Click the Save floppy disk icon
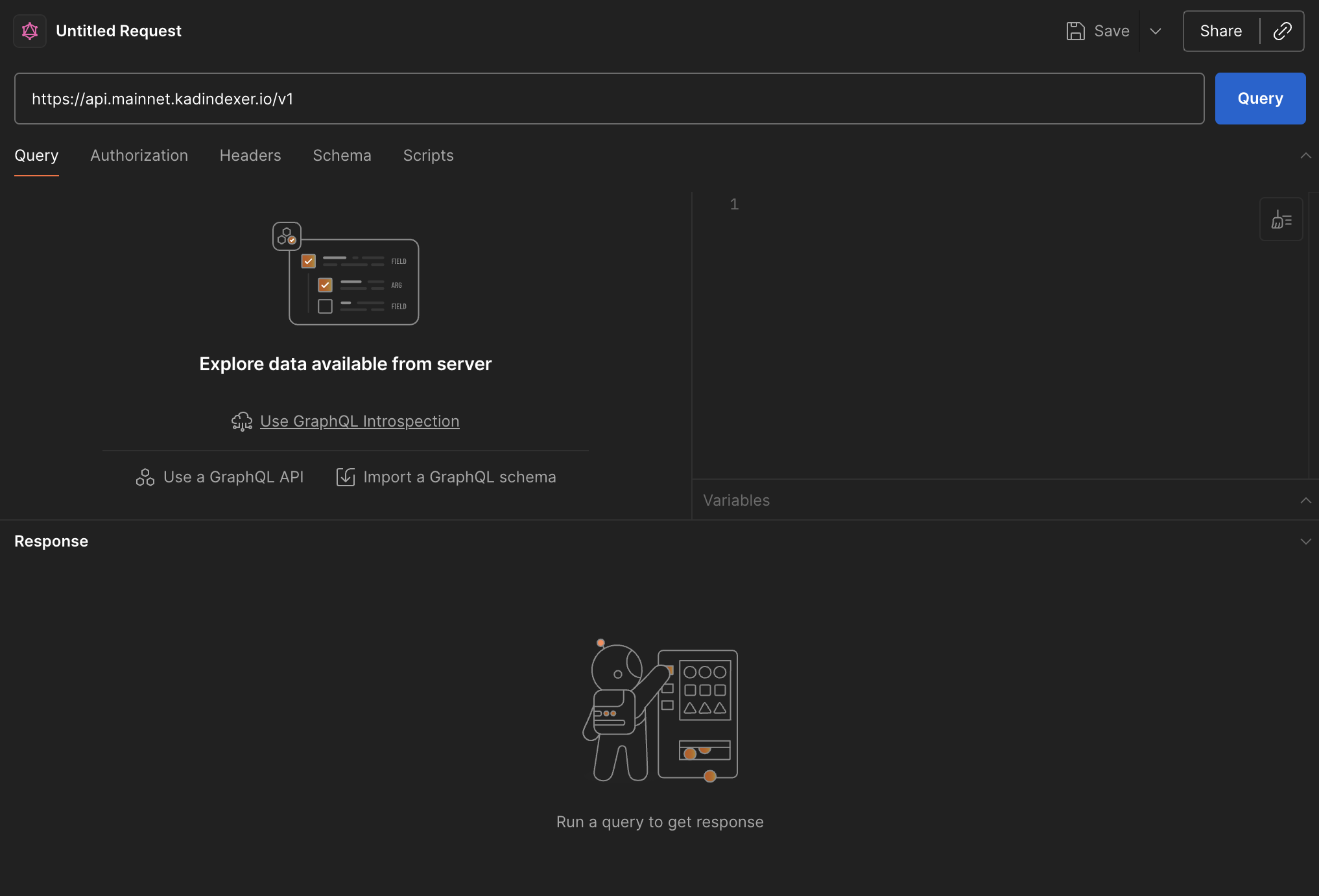The height and width of the screenshot is (896, 1319). (1075, 31)
